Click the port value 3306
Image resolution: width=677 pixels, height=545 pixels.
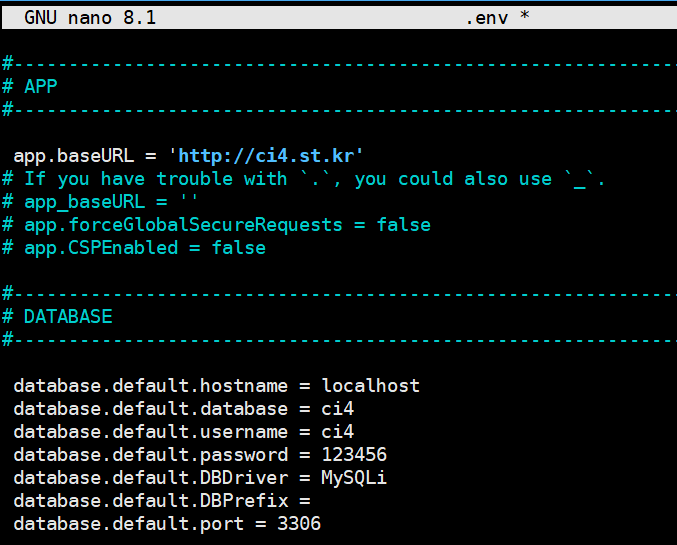[x=299, y=524]
